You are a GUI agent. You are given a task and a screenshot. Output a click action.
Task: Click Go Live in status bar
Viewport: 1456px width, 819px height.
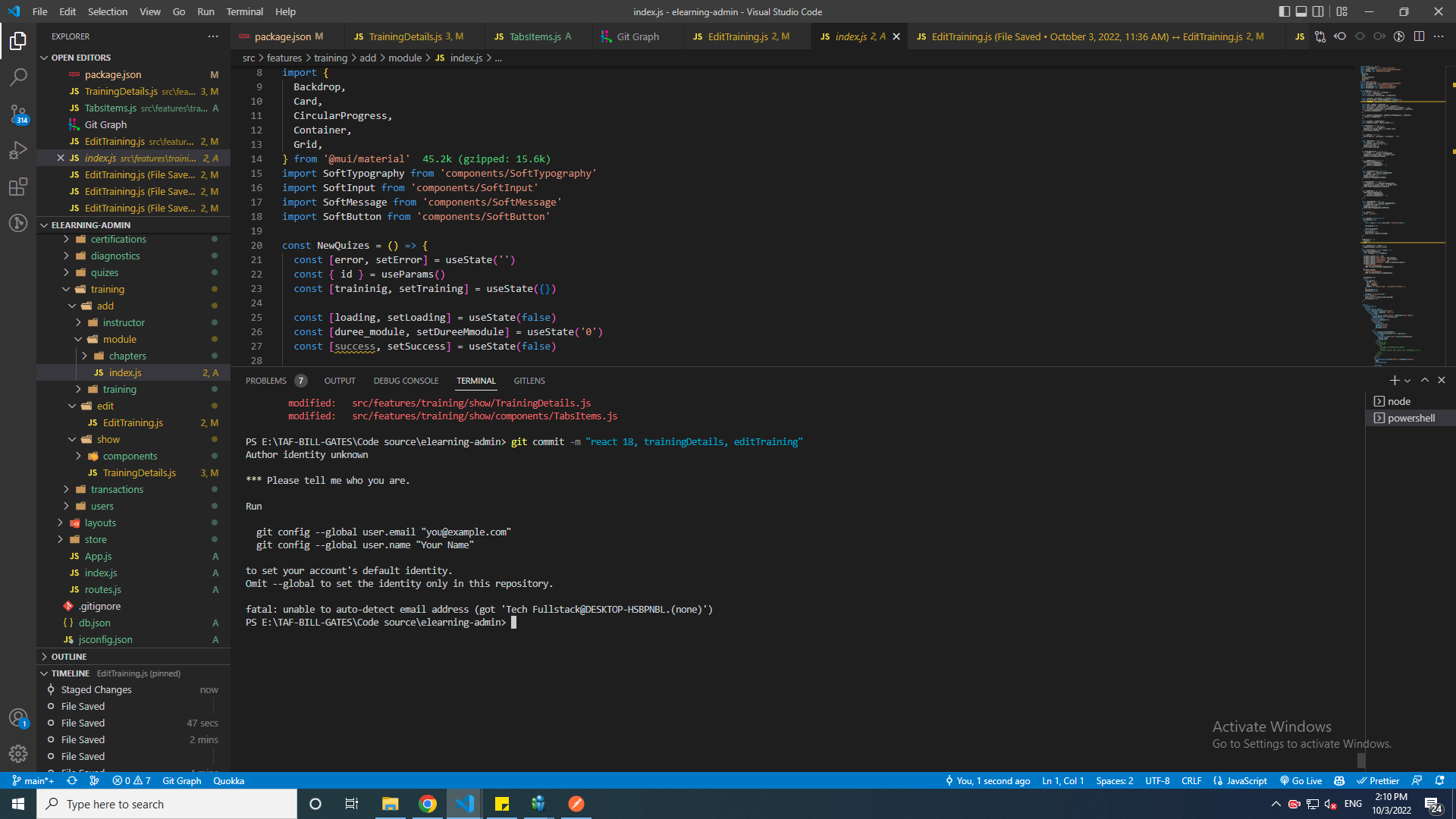pos(1301,780)
